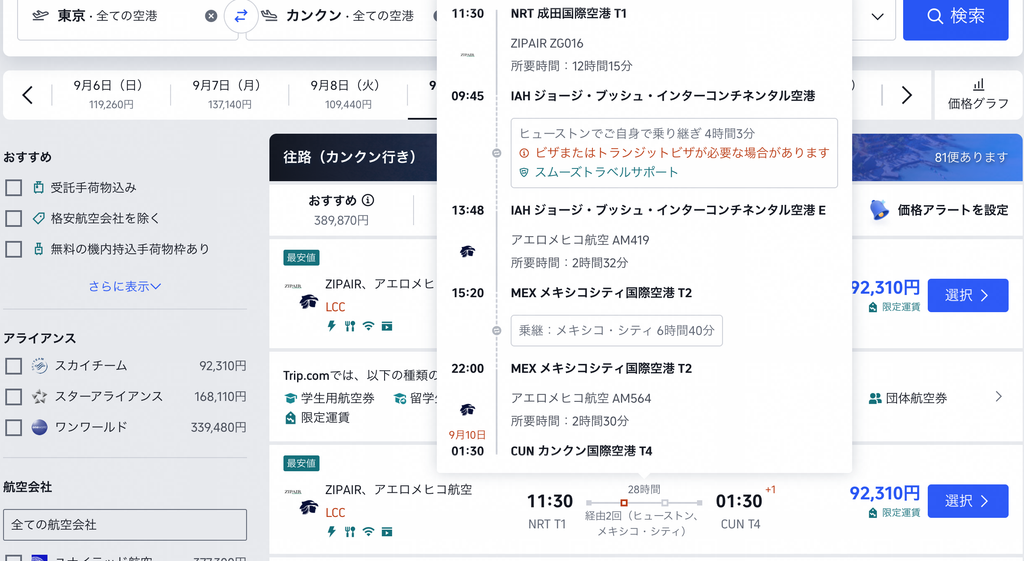1024x561 pixels.
Task: Select the second 92,310円 flight with 選択
Action: pyautogui.click(x=968, y=501)
